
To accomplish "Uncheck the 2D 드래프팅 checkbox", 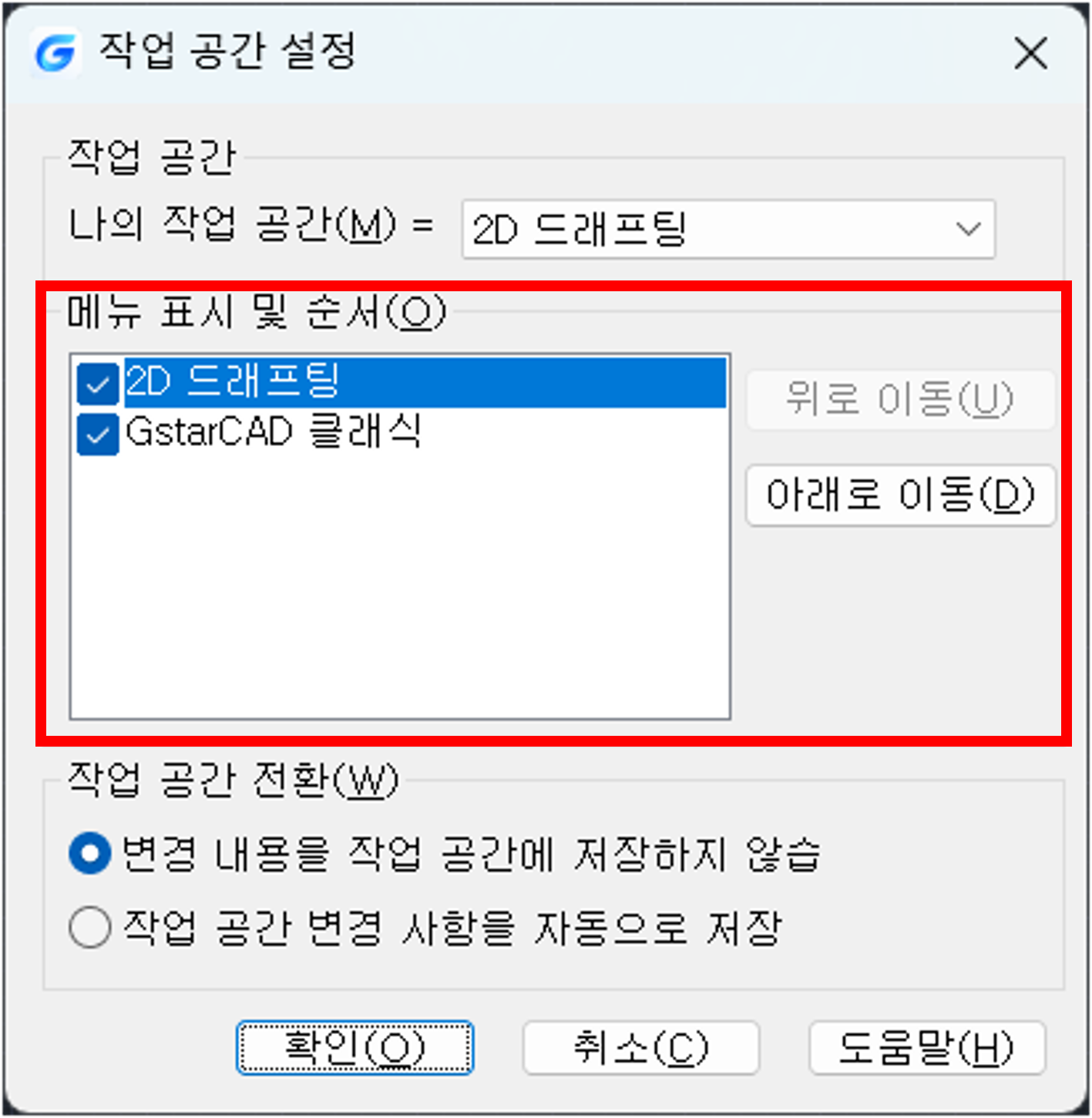I will pos(98,384).
